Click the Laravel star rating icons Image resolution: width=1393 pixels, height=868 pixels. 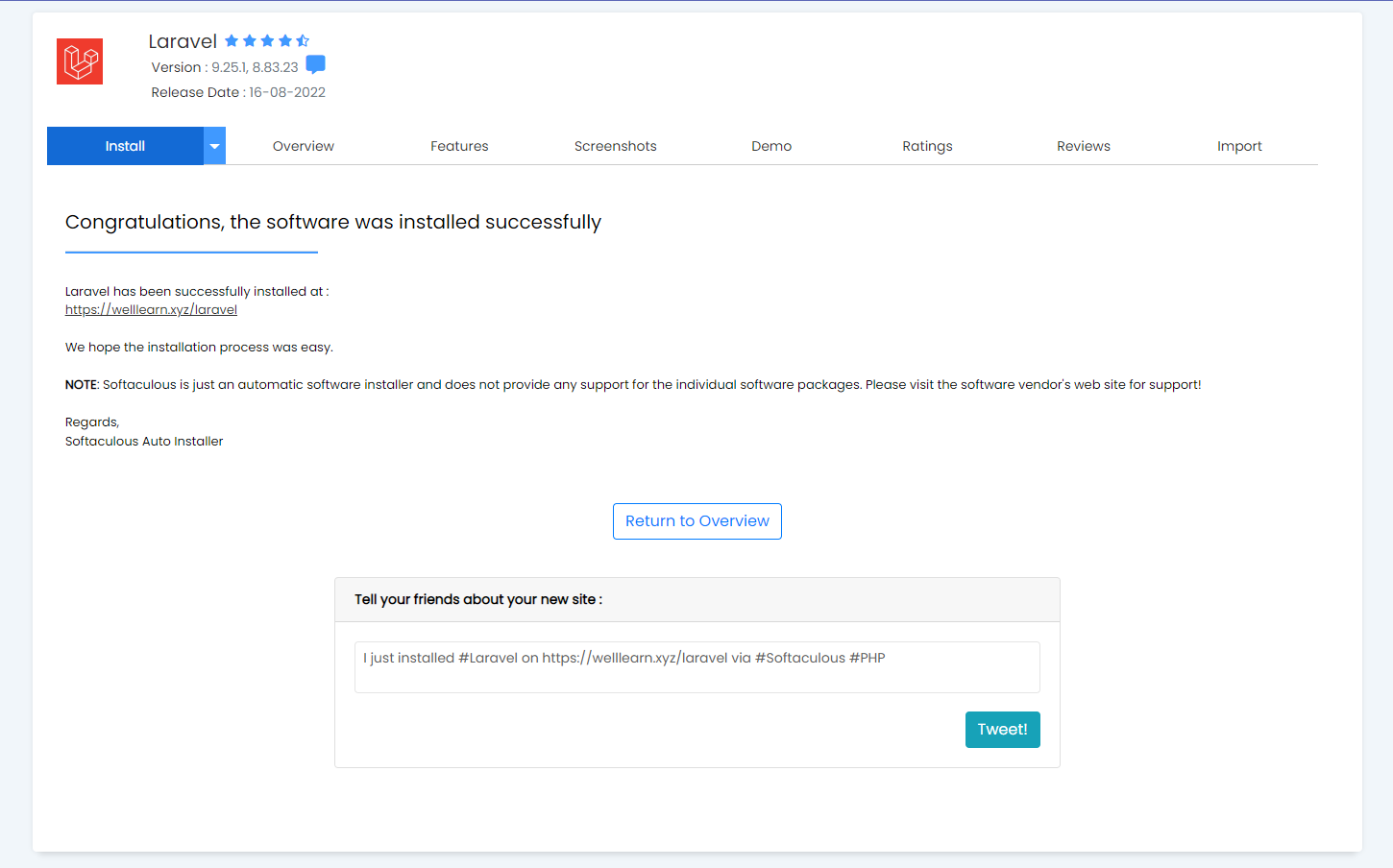(x=267, y=40)
